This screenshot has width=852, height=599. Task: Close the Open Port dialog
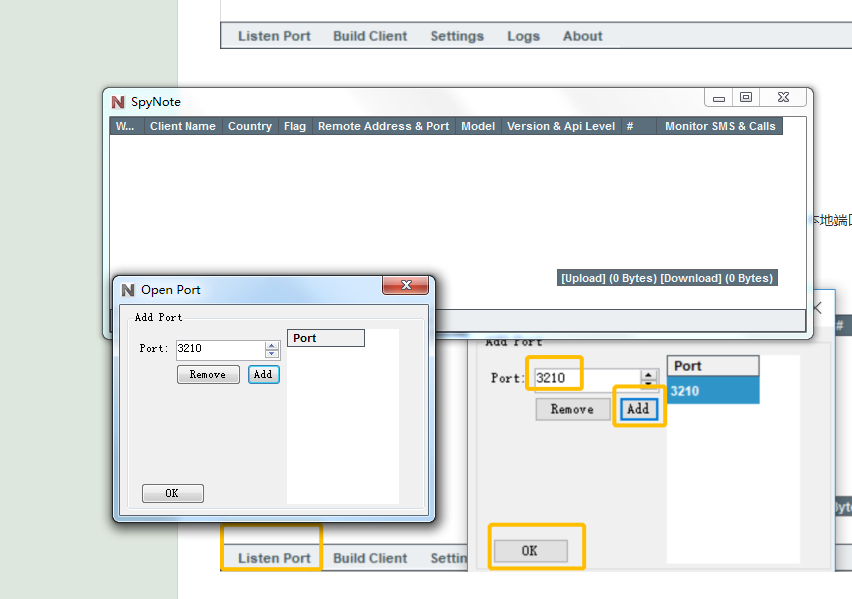(x=405, y=285)
